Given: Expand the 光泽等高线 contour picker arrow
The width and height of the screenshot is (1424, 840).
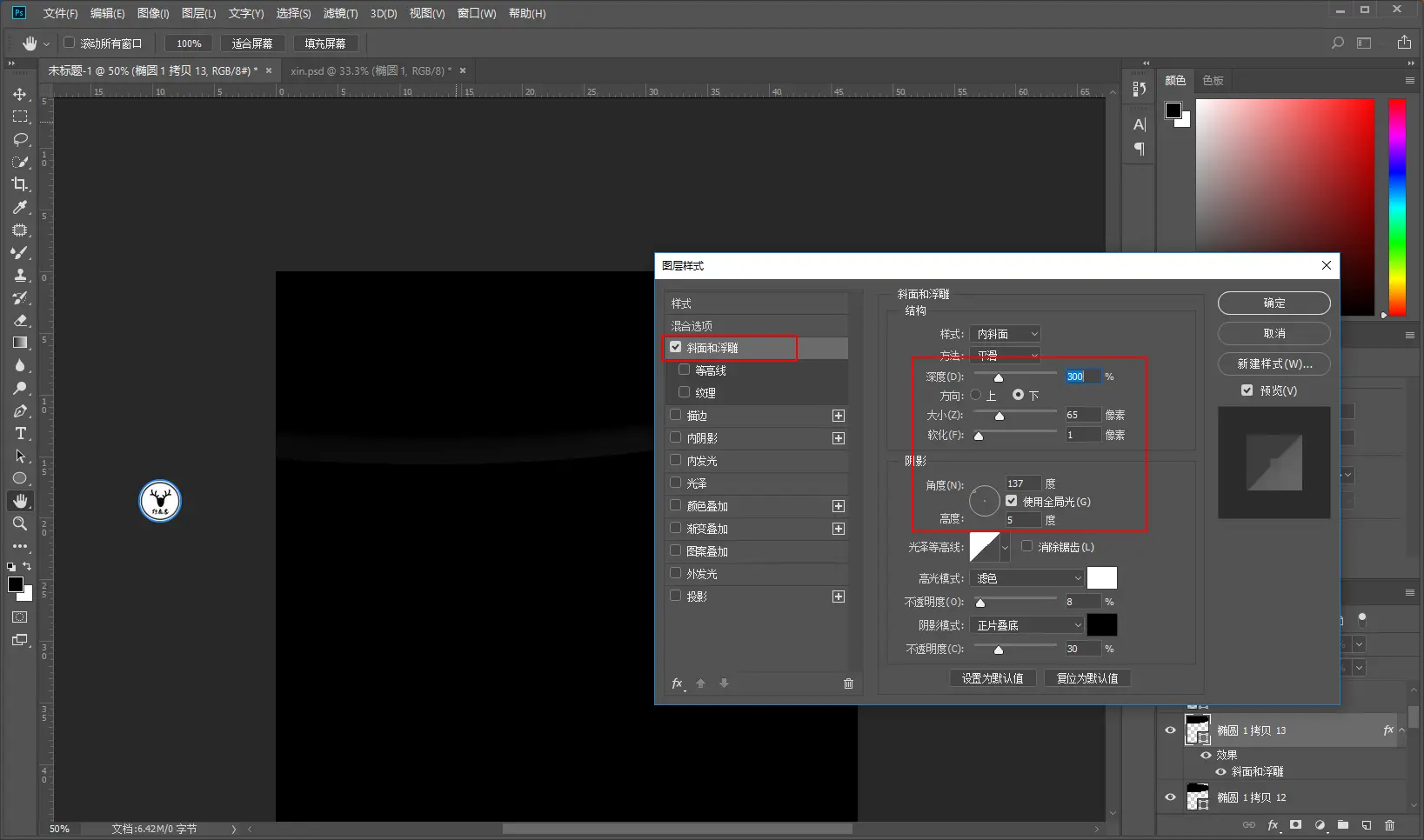Looking at the screenshot, I should pos(1005,547).
